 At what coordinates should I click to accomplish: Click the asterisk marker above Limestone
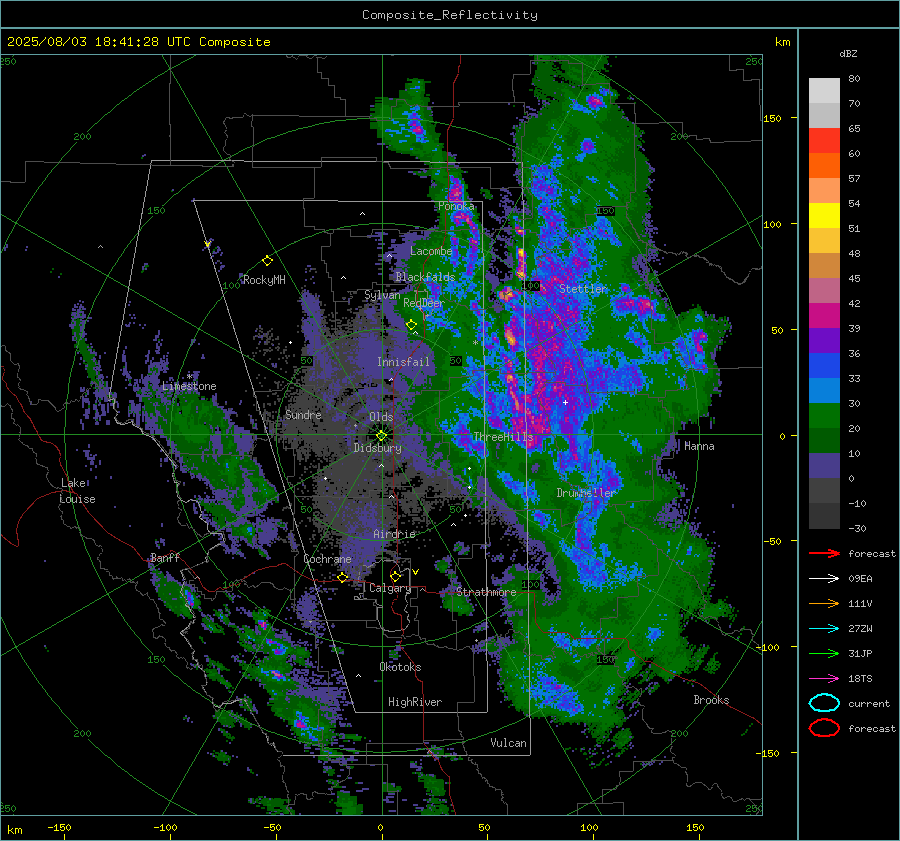tap(189, 376)
